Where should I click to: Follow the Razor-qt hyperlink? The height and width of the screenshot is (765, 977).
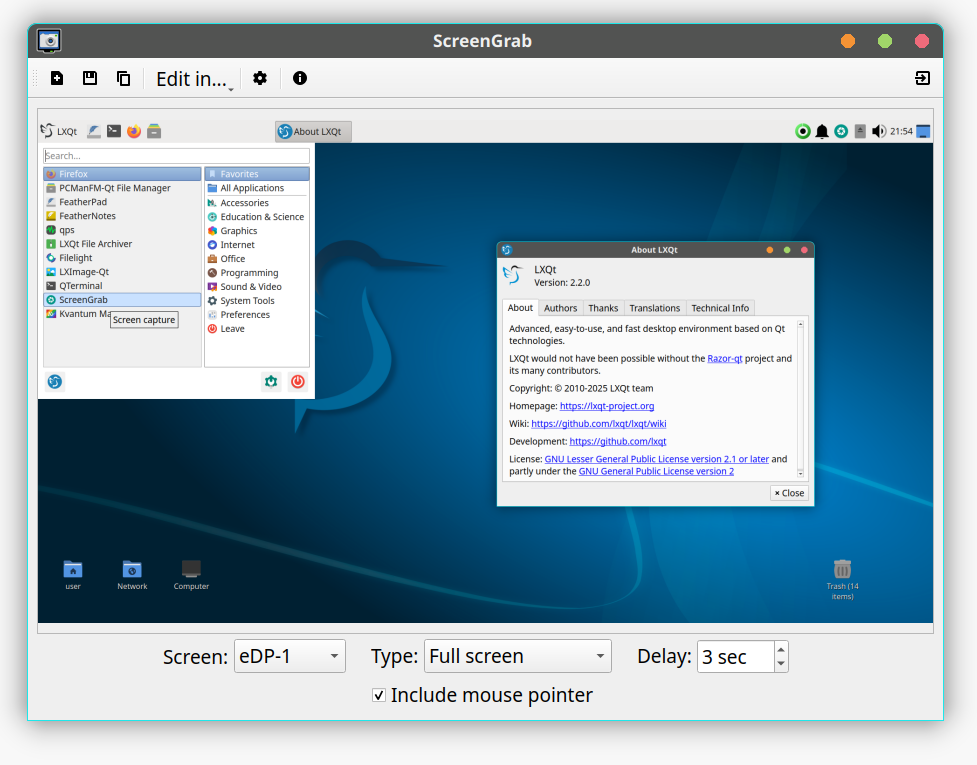pos(724,358)
